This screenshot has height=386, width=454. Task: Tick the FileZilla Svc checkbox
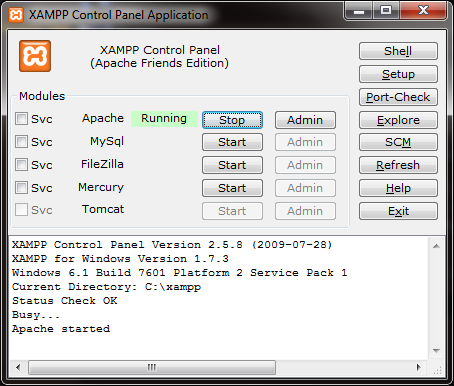[x=21, y=165]
